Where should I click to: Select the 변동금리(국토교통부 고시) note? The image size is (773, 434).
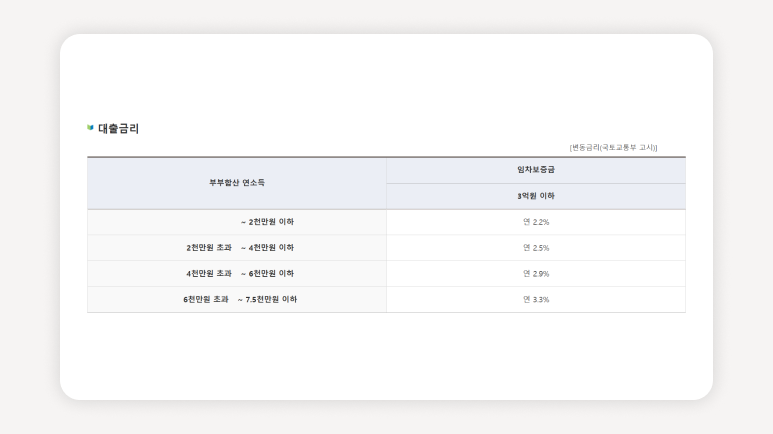613,147
